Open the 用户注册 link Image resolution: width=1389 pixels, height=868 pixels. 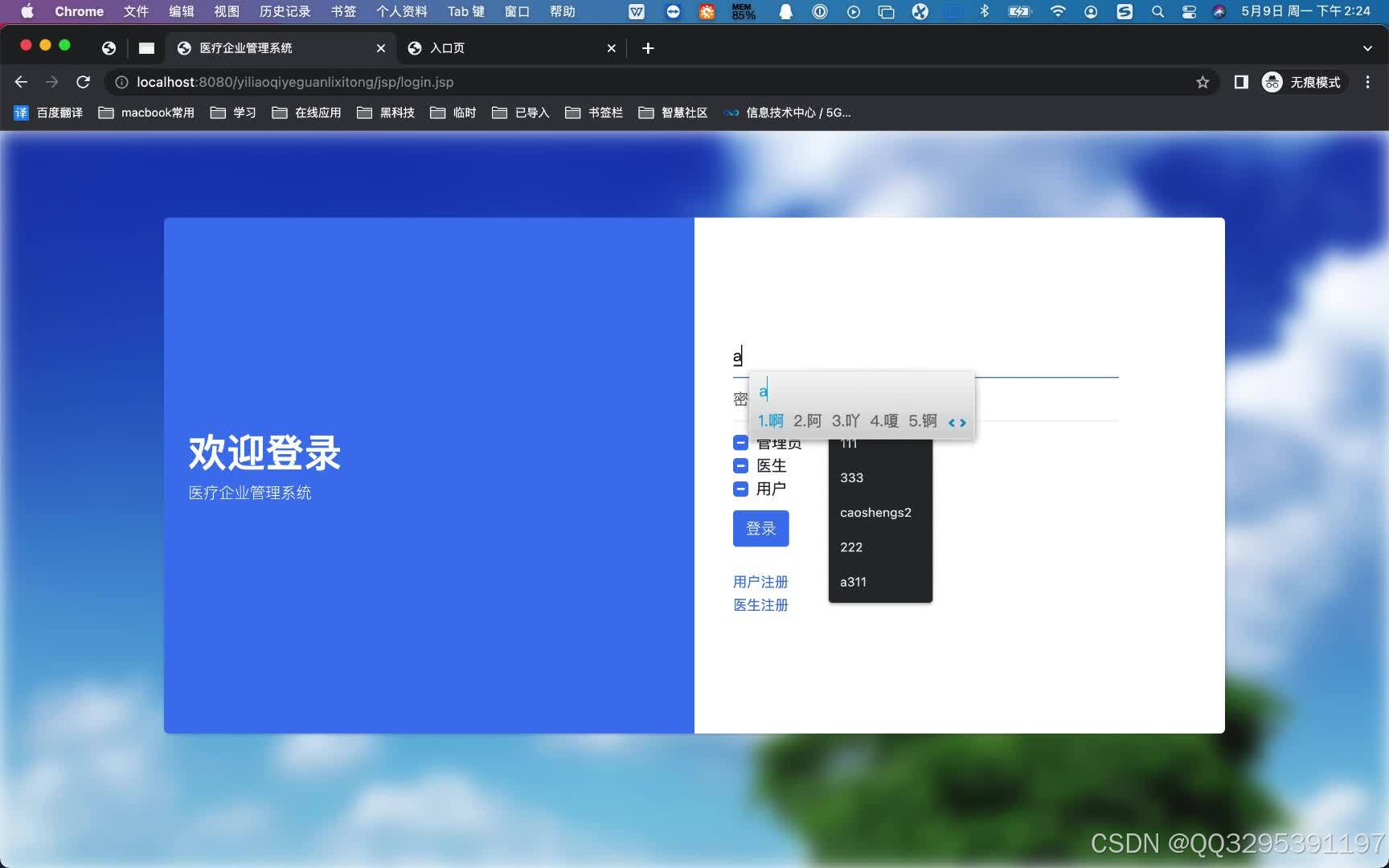(760, 581)
